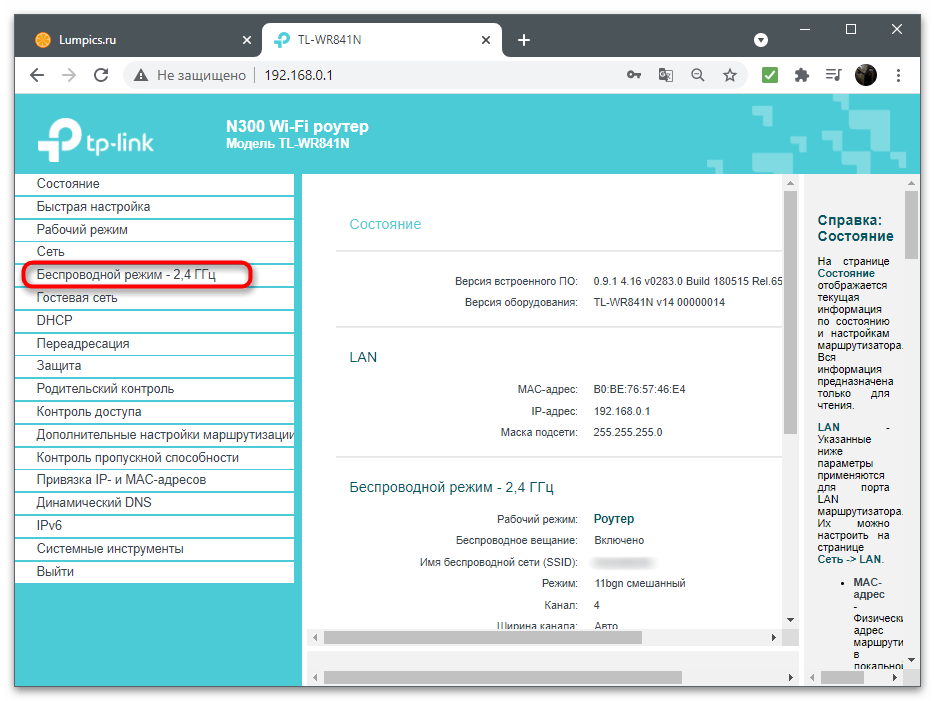Open Динамический DNS menu item
The width and height of the screenshot is (935, 701).
[154, 503]
